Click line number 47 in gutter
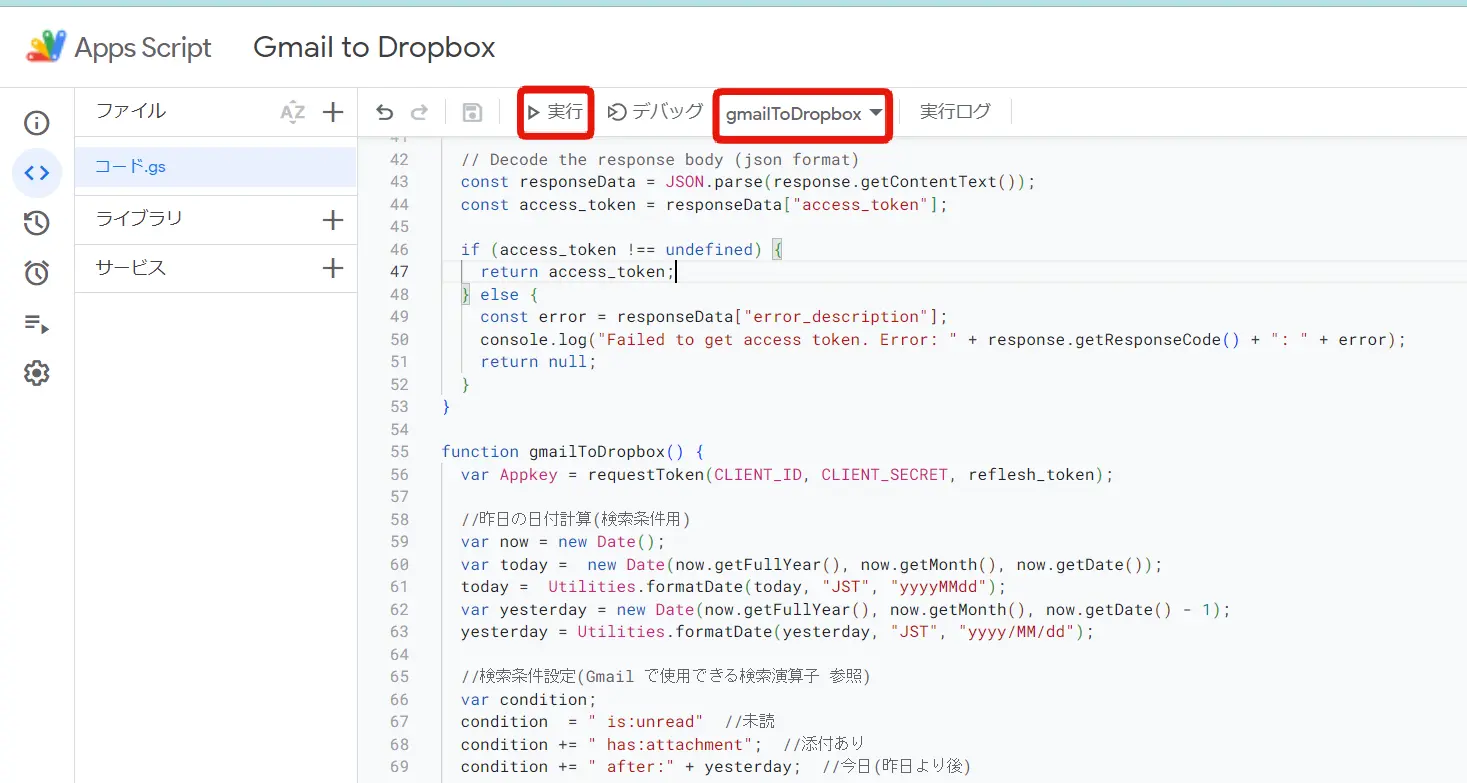The height and width of the screenshot is (783, 1467). [x=399, y=272]
